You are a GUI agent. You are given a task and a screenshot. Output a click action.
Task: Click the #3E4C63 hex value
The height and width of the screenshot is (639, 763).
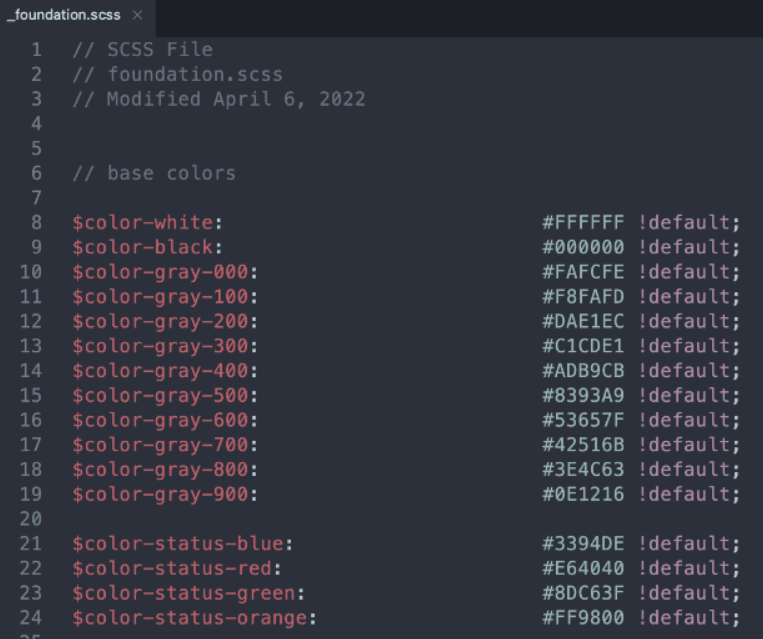tap(583, 470)
